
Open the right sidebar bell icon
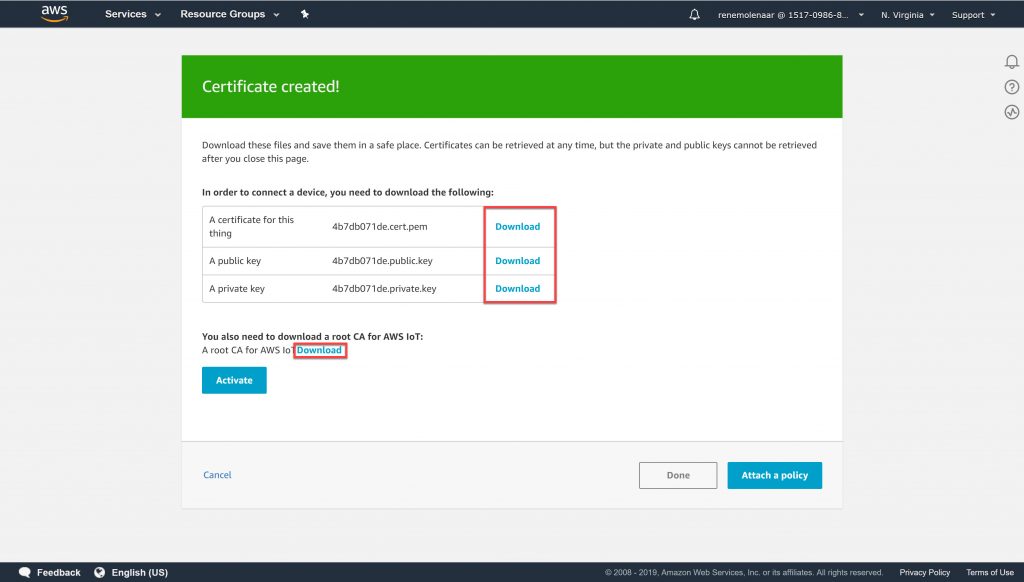pos(1011,62)
